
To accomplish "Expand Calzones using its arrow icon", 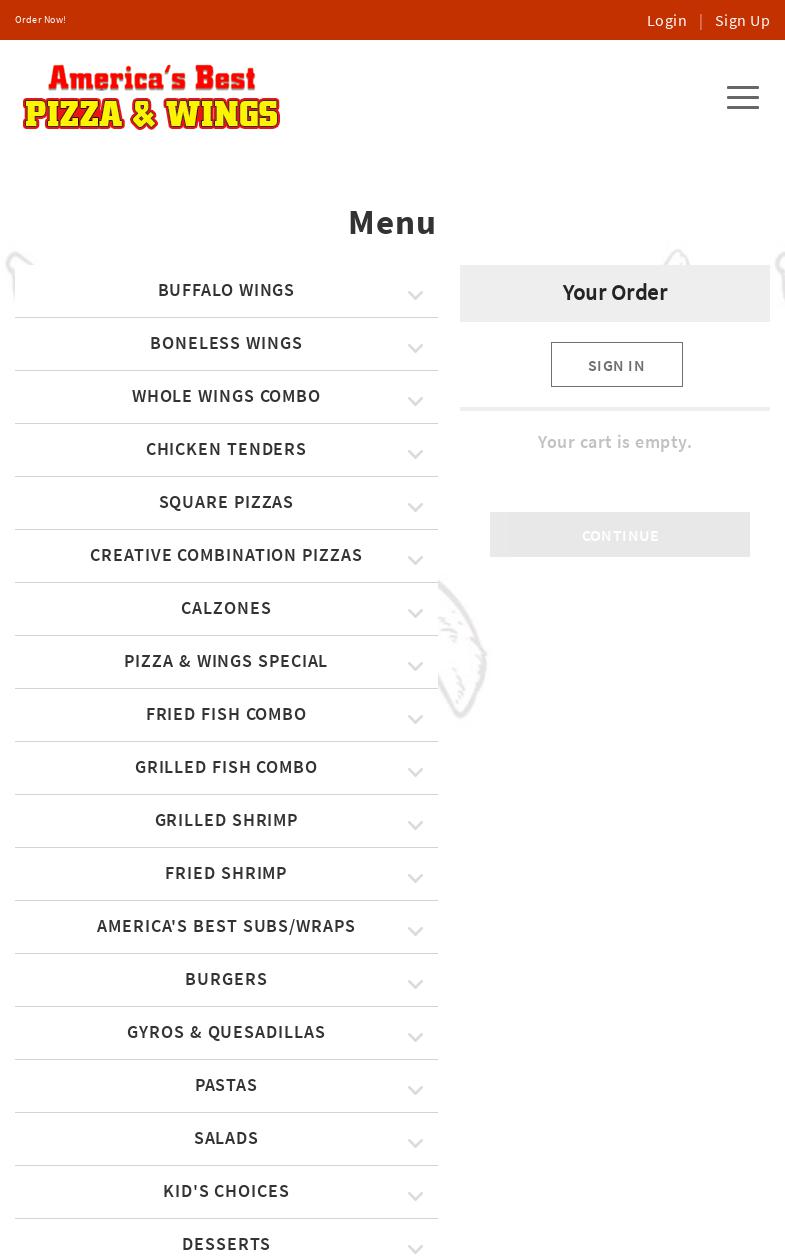I will click(x=415, y=613).
